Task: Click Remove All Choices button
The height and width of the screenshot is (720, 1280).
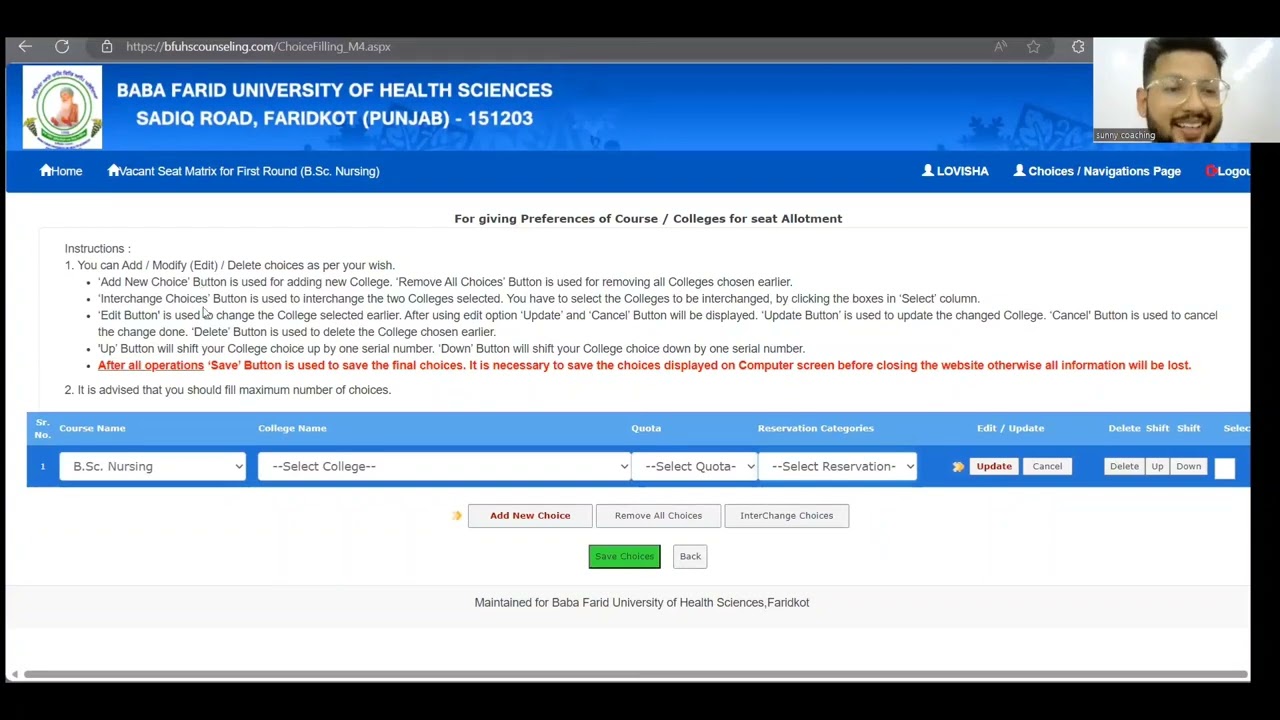Action: click(x=658, y=515)
